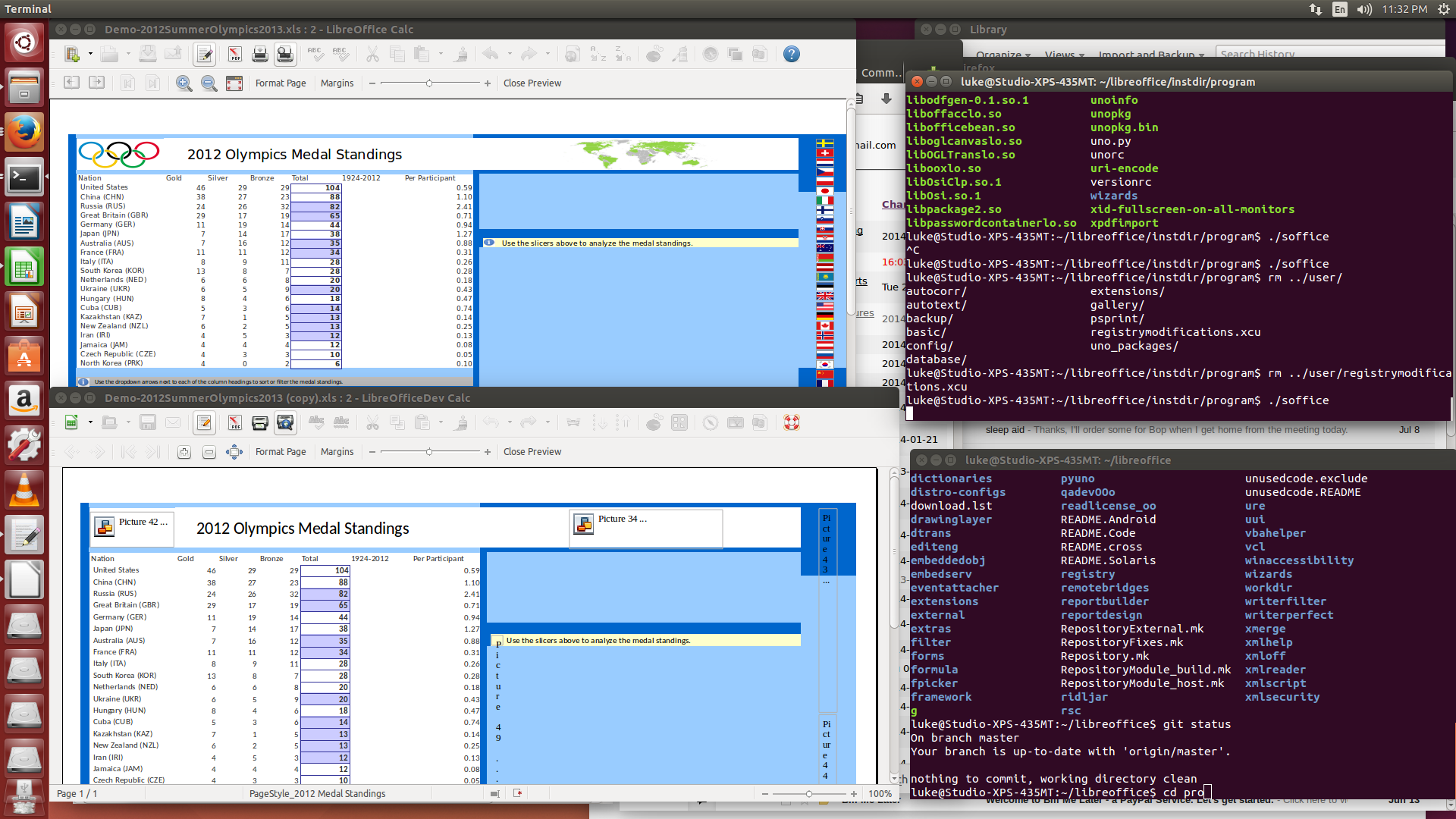Zoom in using magnifier icon in top preview bar

coord(184,83)
